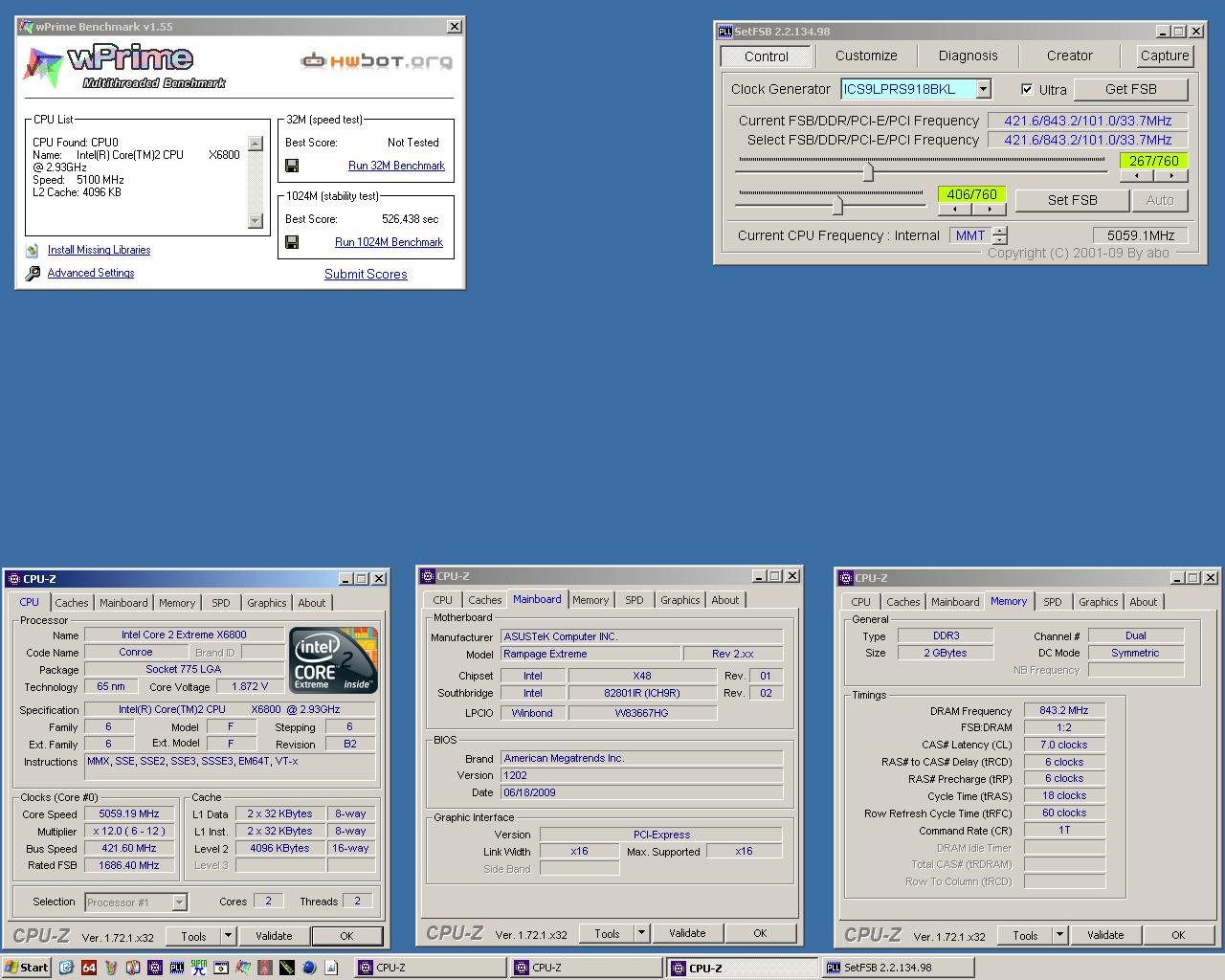1225x980 pixels.
Task: Click the MMT spinner arrows
Action: [x=1000, y=235]
